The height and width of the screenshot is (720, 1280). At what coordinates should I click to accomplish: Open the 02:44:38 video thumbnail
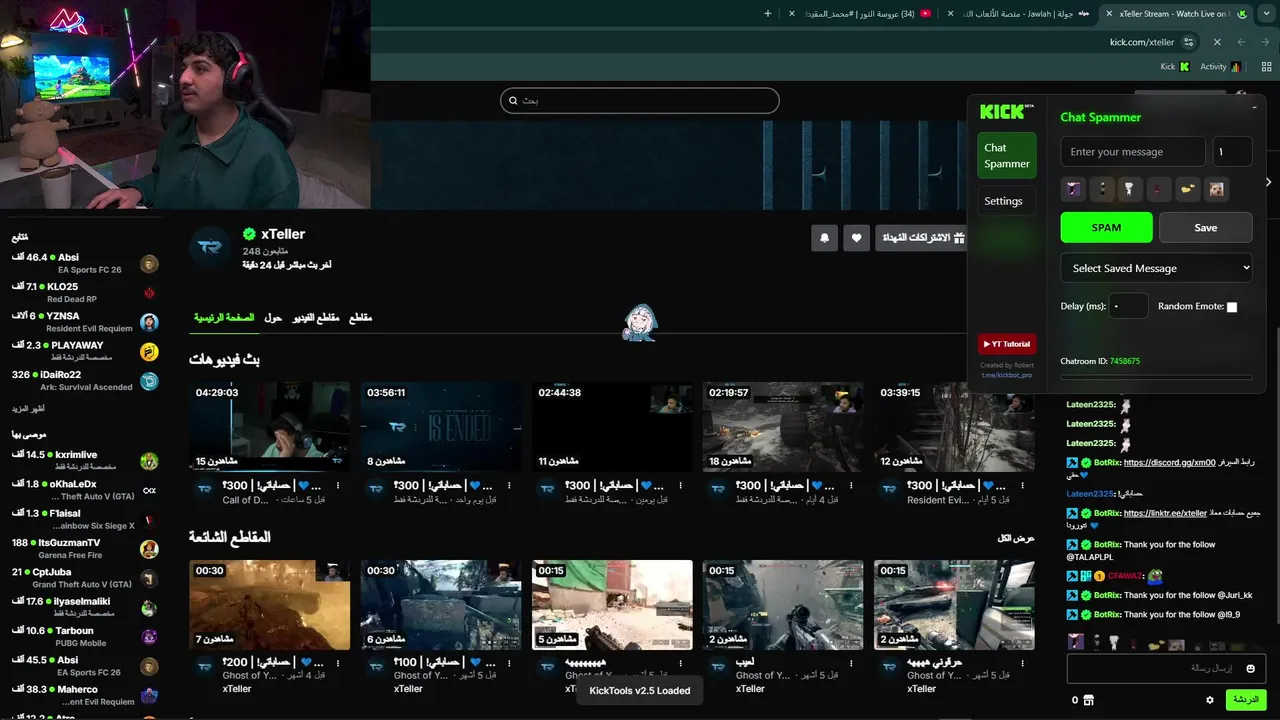(x=612, y=426)
